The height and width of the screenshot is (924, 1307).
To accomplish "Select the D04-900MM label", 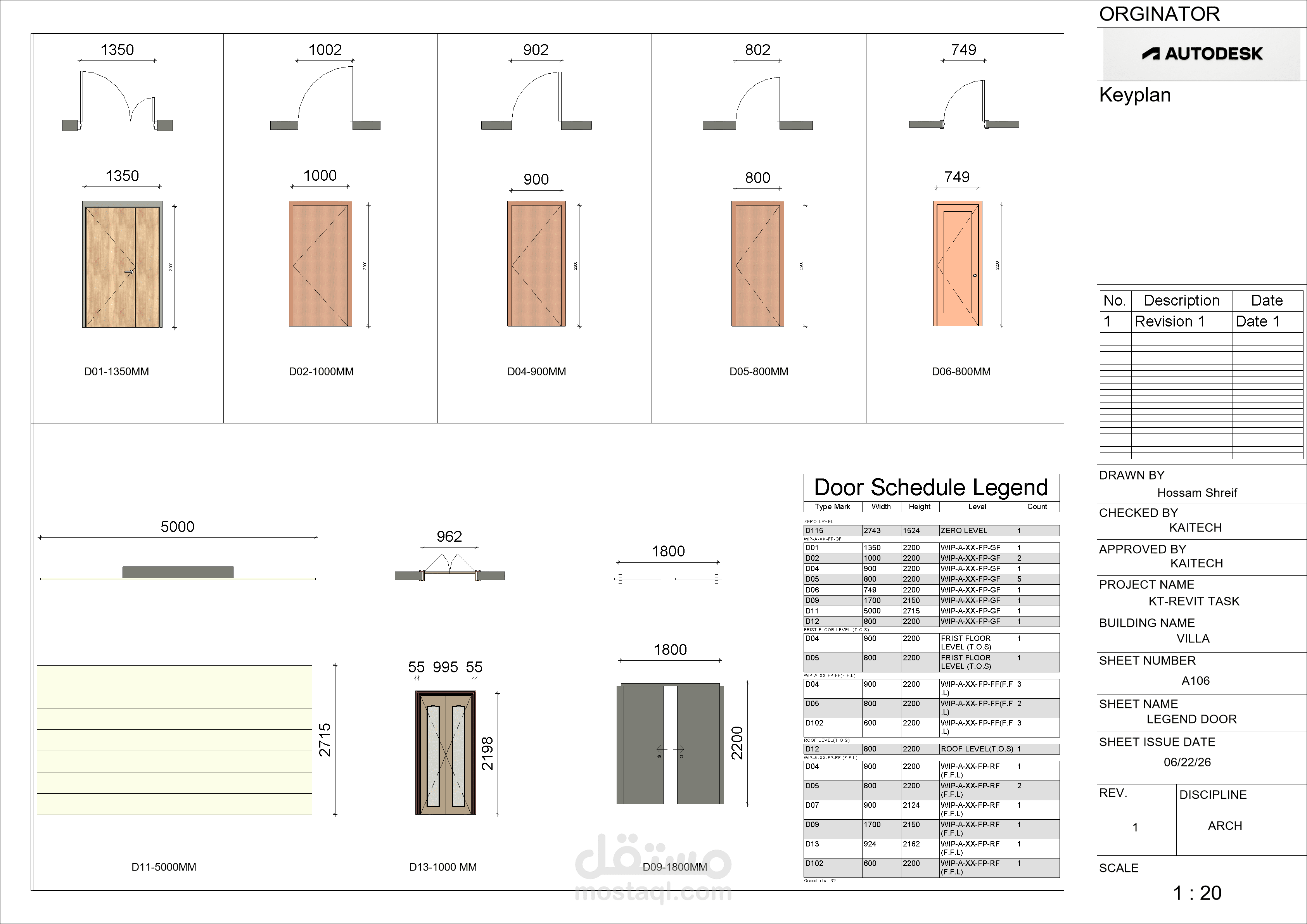I will (536, 371).
